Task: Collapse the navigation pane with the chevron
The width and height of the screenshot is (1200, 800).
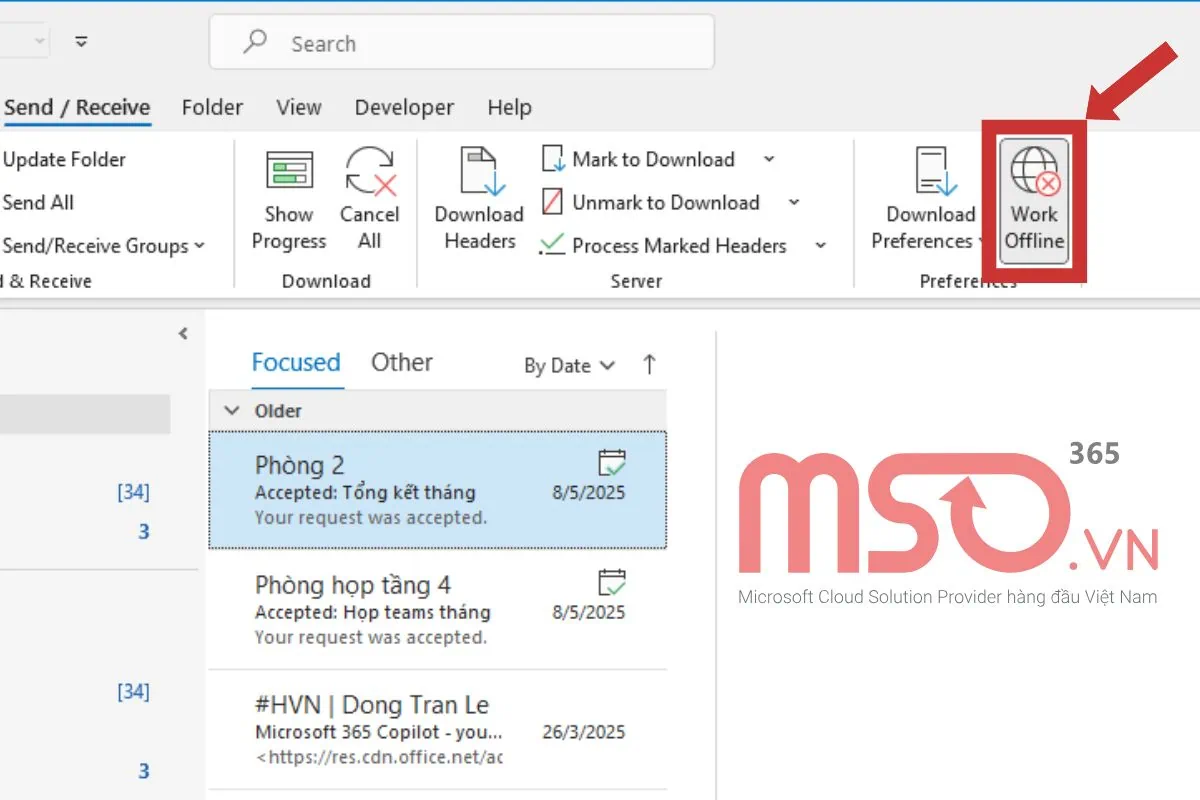Action: point(183,335)
